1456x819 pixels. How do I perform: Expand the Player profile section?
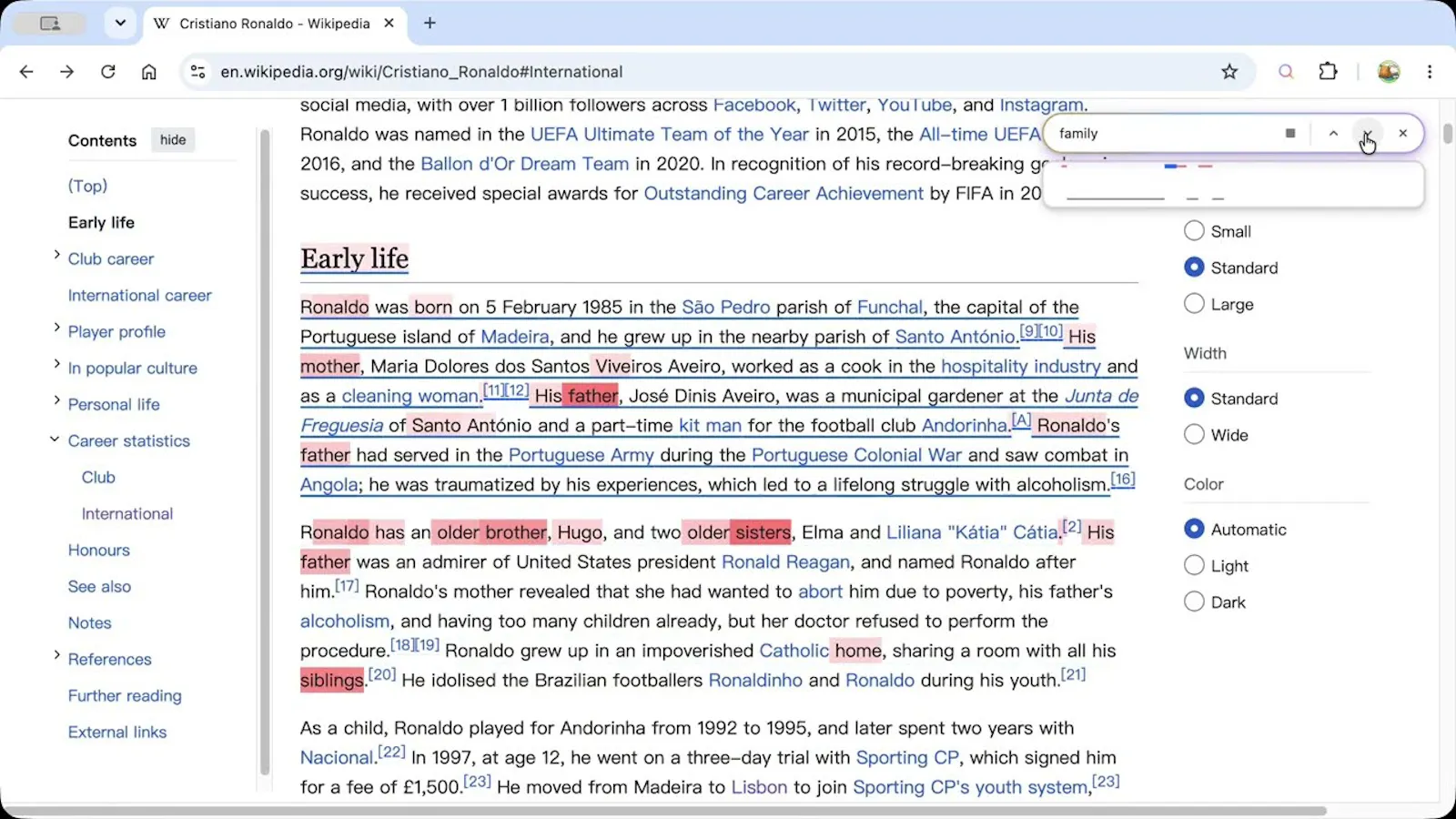pyautogui.click(x=56, y=328)
